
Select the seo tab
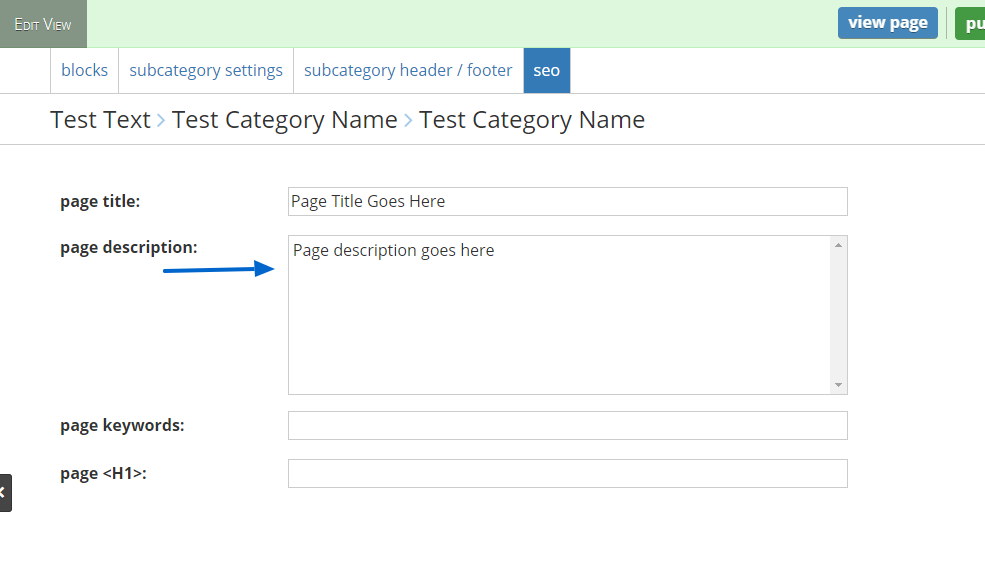[x=546, y=71]
